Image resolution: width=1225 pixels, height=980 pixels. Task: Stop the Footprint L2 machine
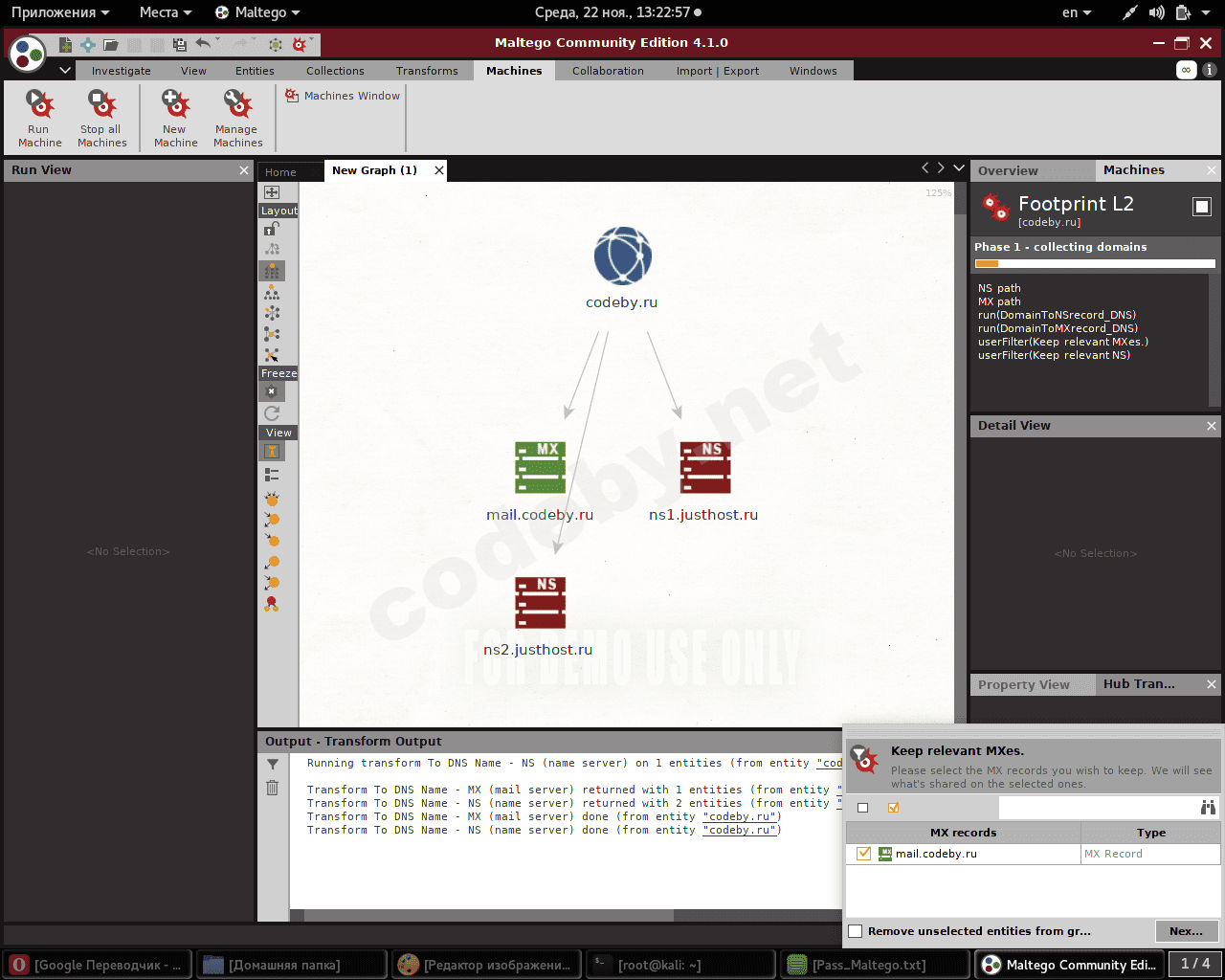point(1202,206)
